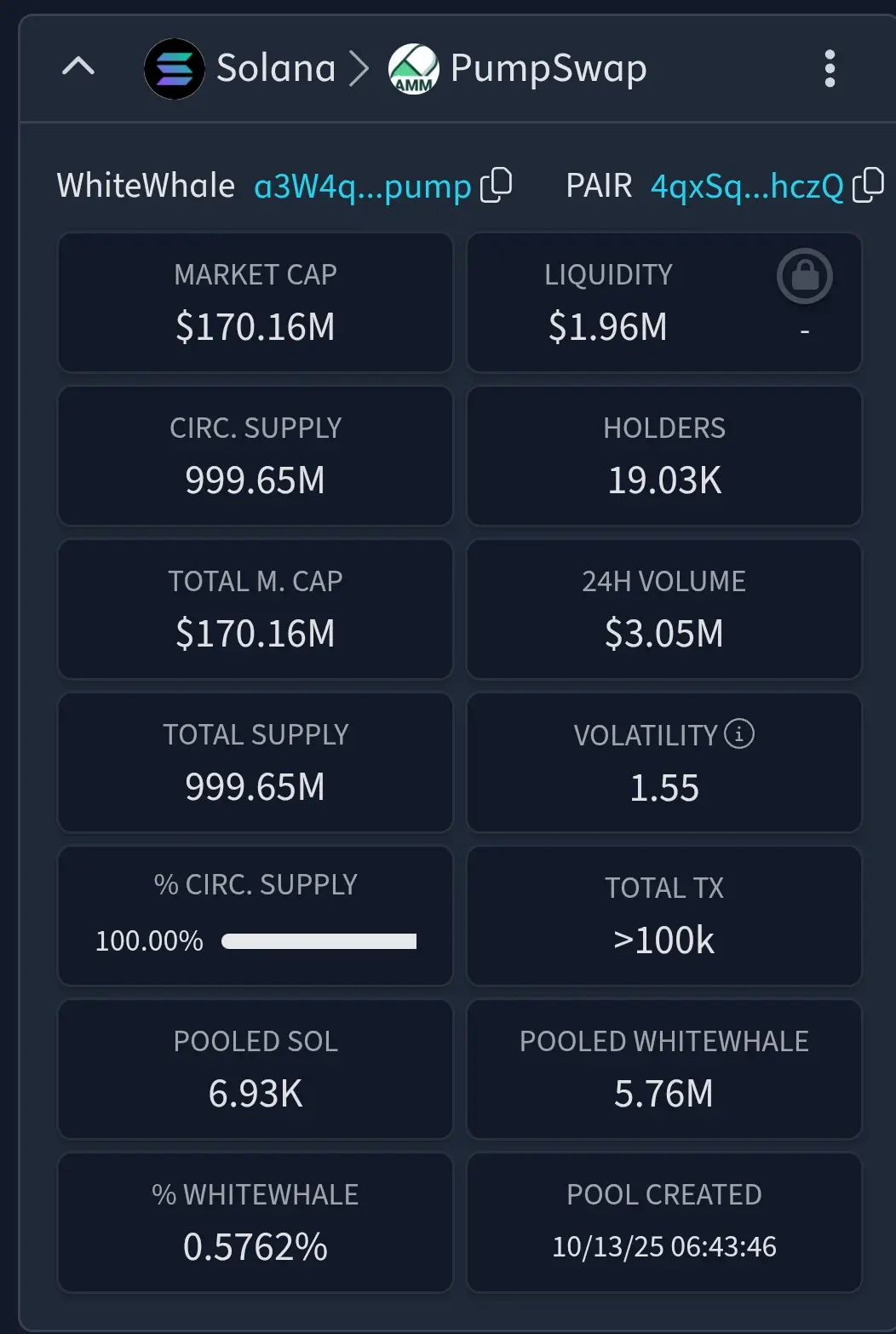Copy the WhiteWhale token address
This screenshot has width=896, height=1334.
497,185
